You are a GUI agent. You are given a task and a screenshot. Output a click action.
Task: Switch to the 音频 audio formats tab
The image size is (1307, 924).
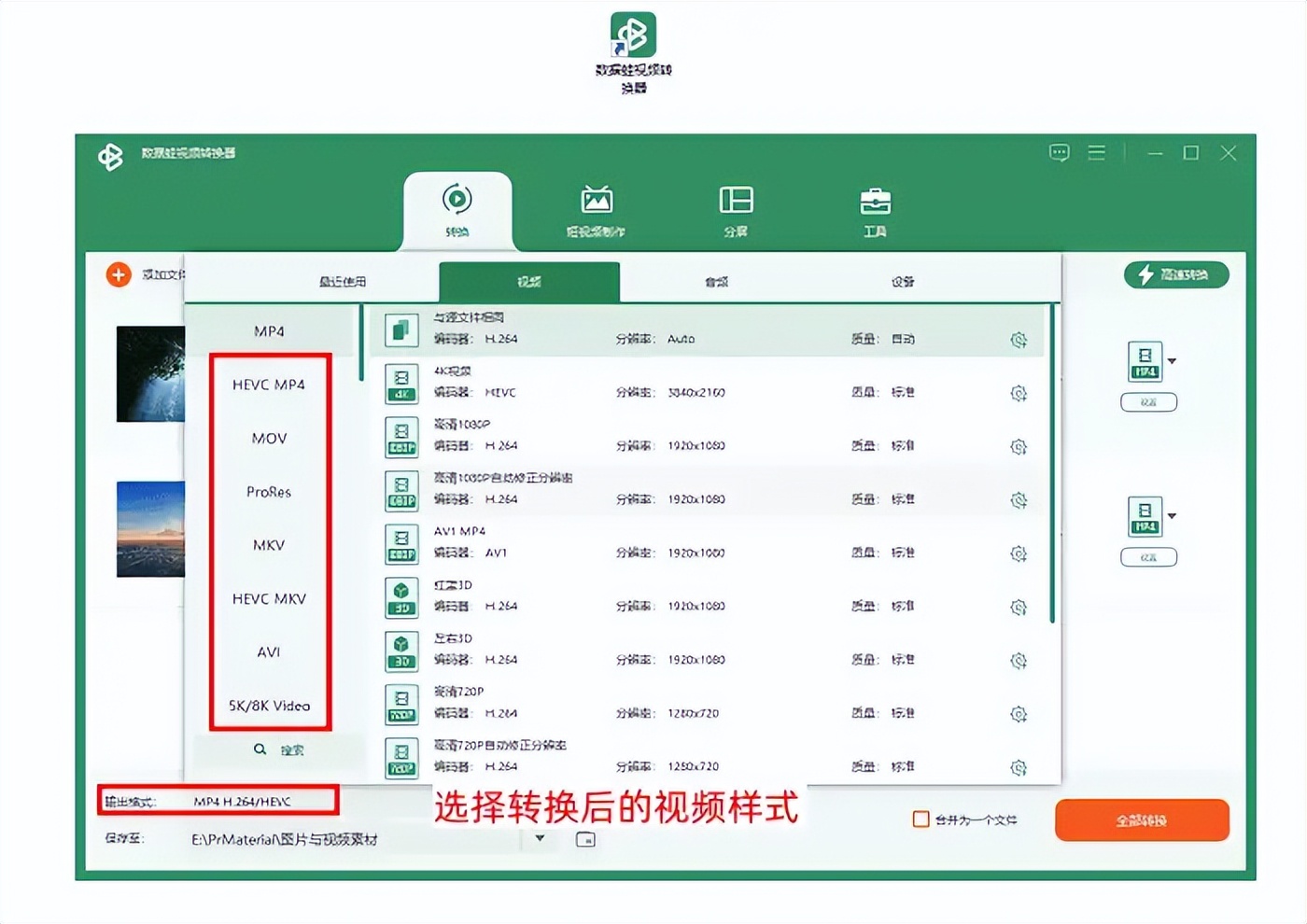pos(716,280)
